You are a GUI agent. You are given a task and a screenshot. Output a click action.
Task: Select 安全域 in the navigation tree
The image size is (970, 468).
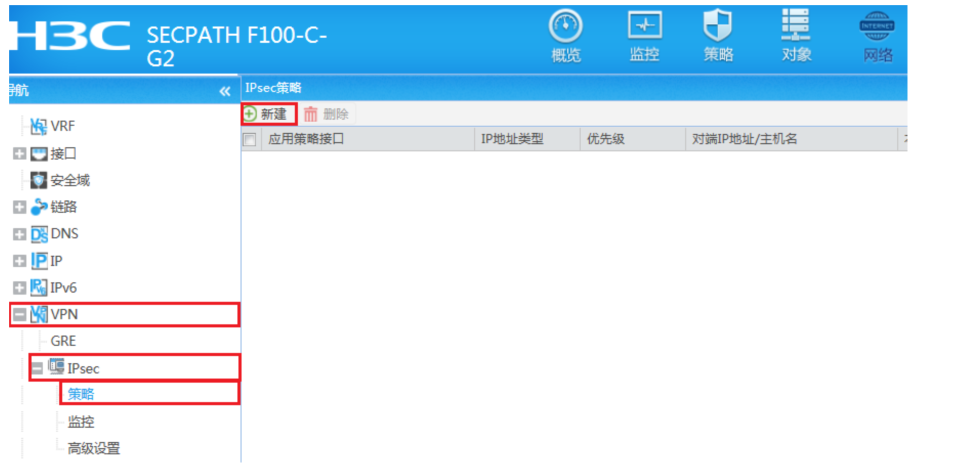[70, 181]
